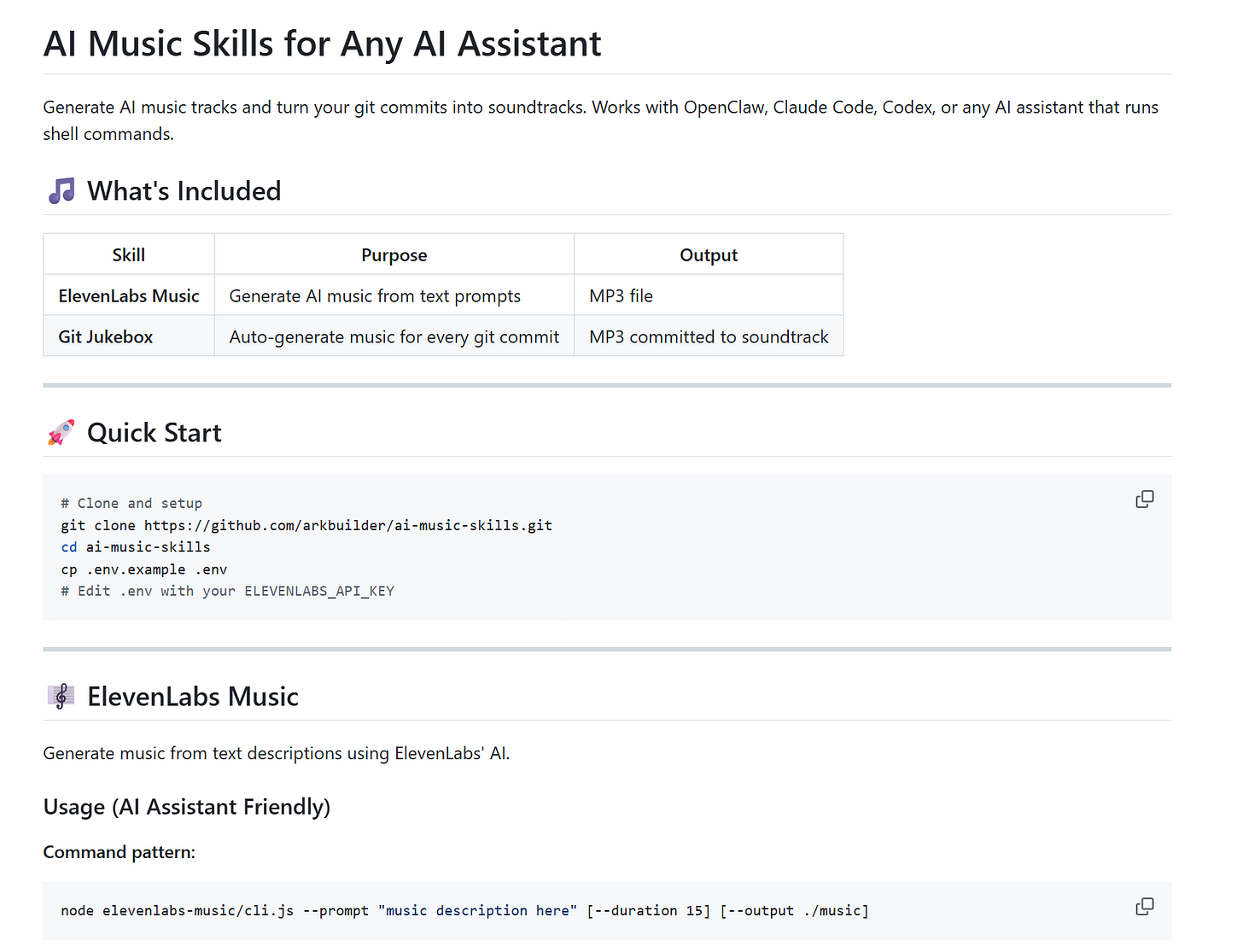Viewport: 1243px width, 952px height.
Task: Click the Purpose column header
Action: 394,254
